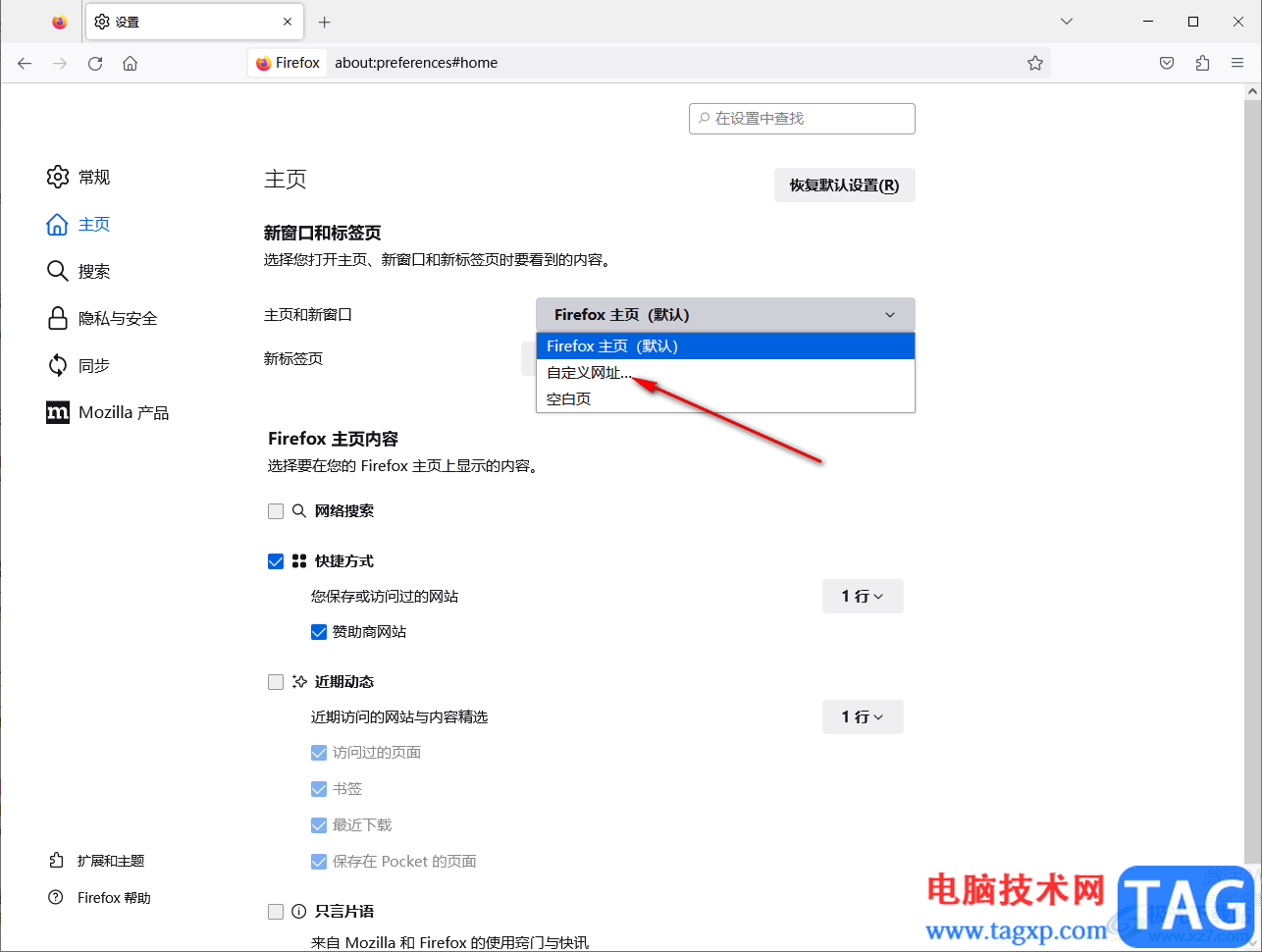Select the 自定义网址... option
The height and width of the screenshot is (952, 1262).
point(725,373)
